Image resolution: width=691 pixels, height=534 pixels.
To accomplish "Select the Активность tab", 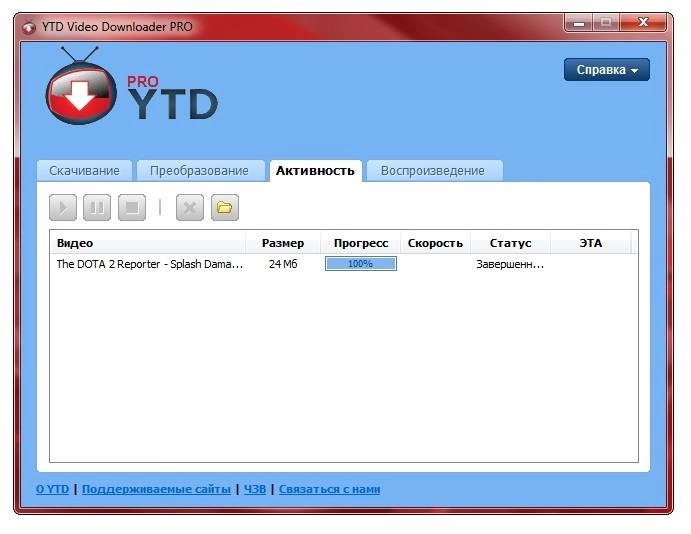I will tap(315, 171).
